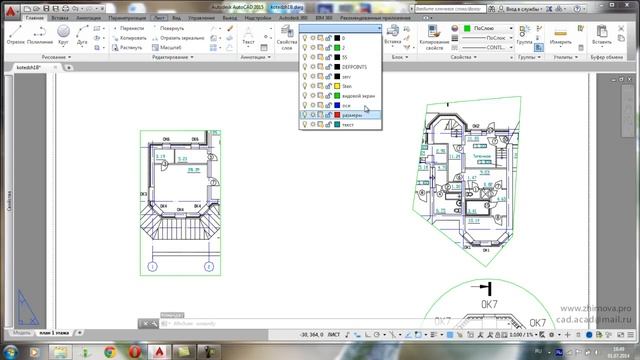
Task: Toggle freeze sun icon for layer Stan
Action: [x=313, y=86]
